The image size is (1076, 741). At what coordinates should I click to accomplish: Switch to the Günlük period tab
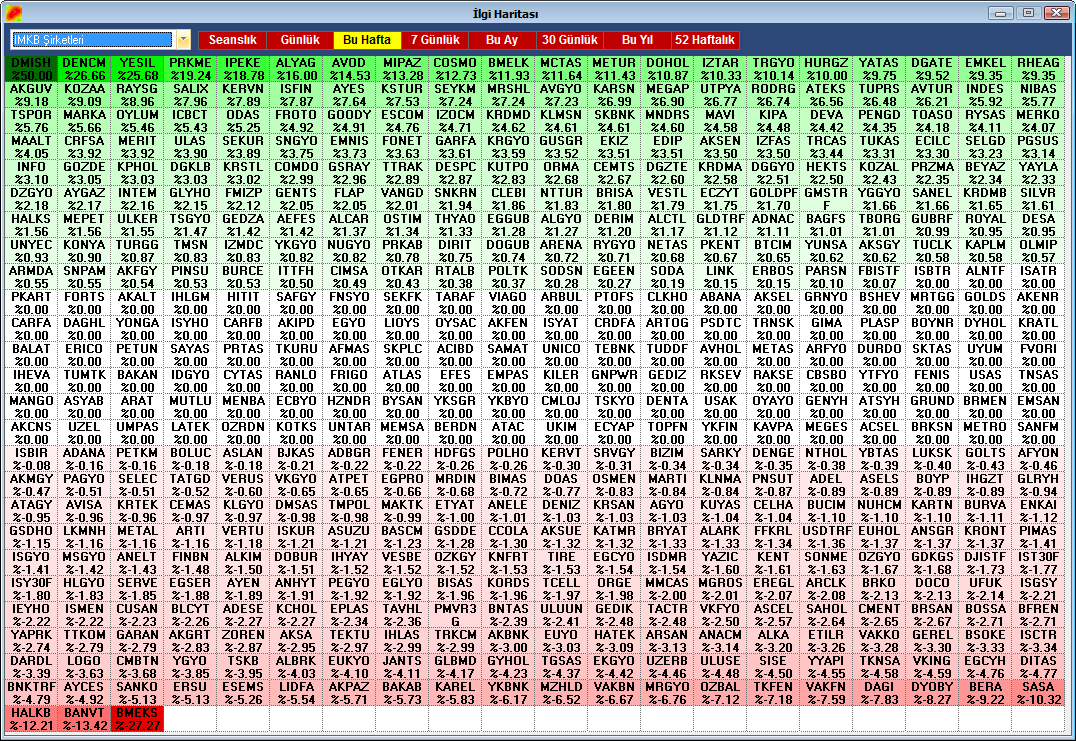tap(300, 40)
